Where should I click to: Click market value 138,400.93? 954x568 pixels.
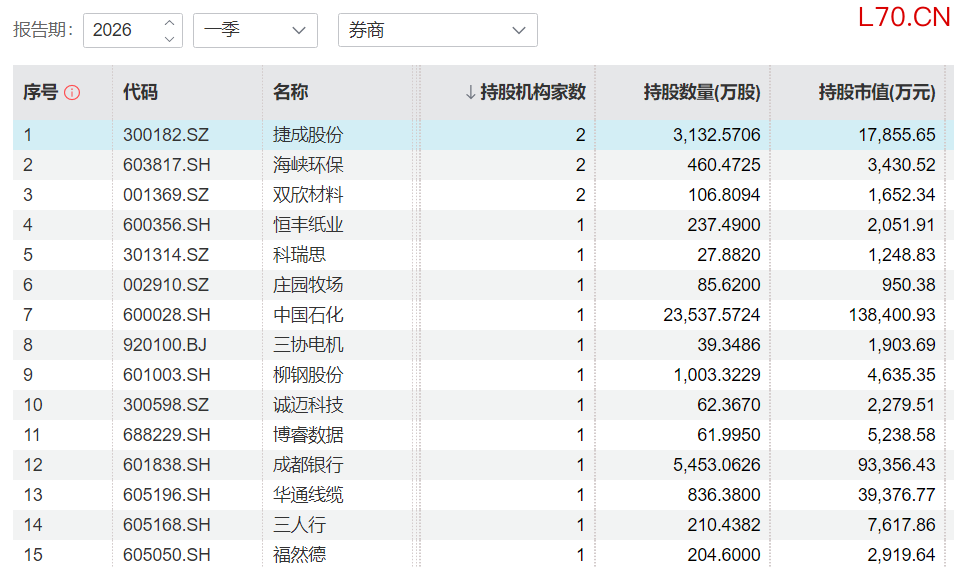click(x=892, y=315)
